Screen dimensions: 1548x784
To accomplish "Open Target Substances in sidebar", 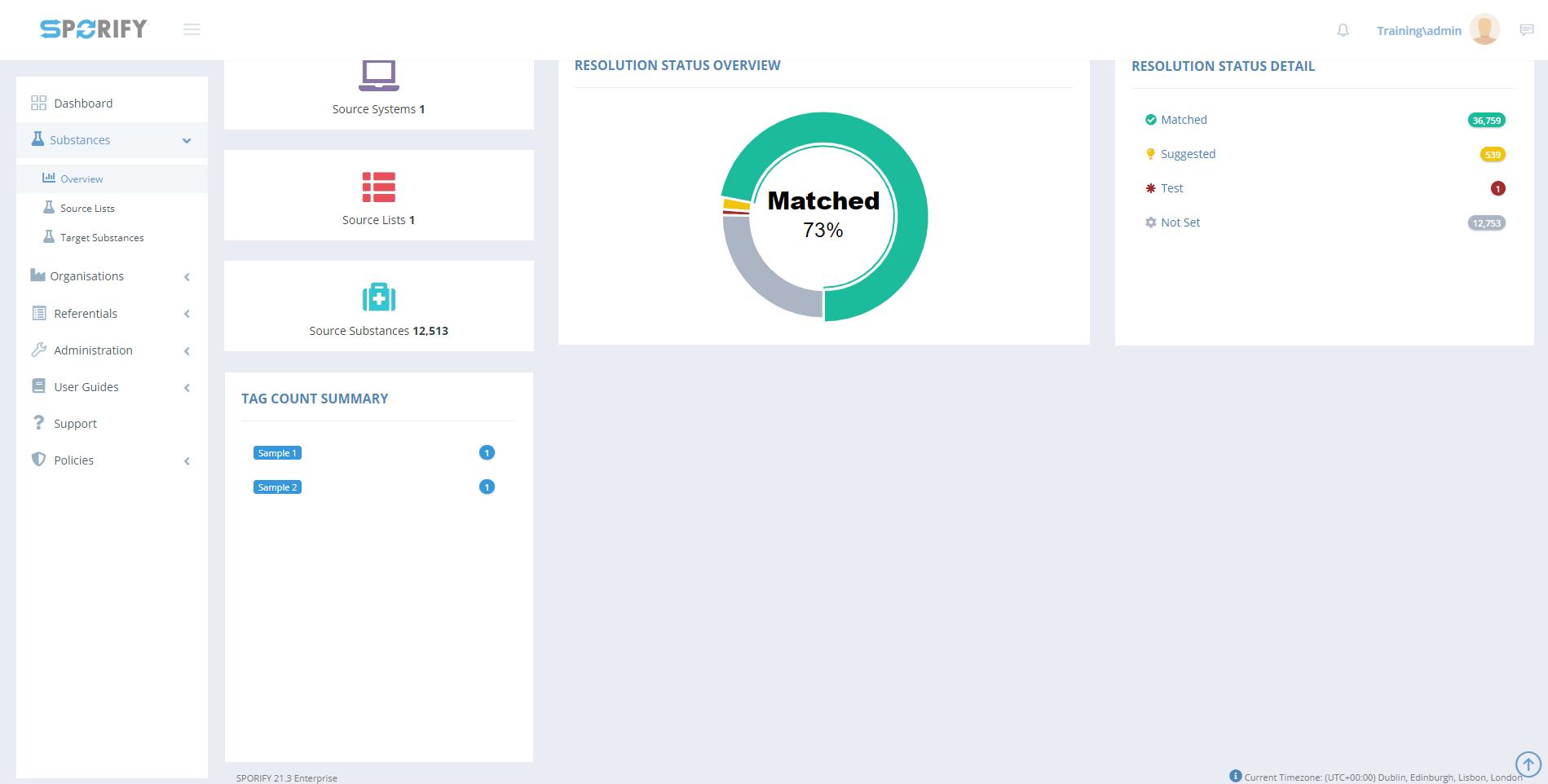I will (102, 238).
